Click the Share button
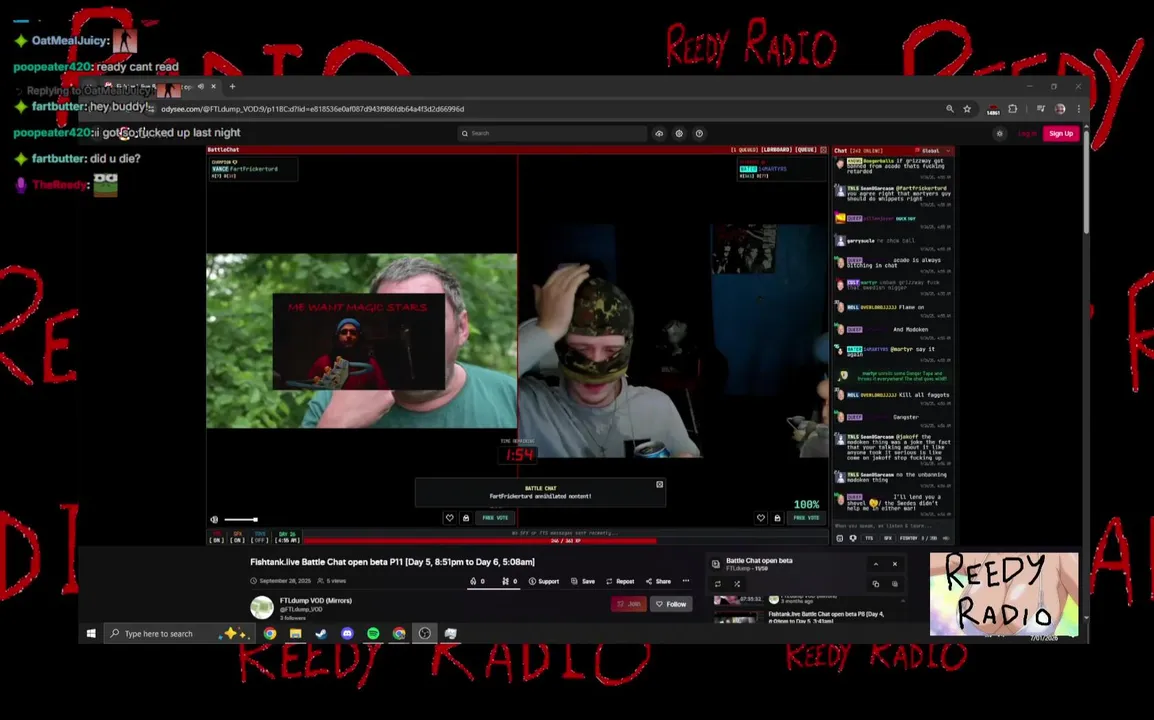1154x720 pixels. point(658,581)
